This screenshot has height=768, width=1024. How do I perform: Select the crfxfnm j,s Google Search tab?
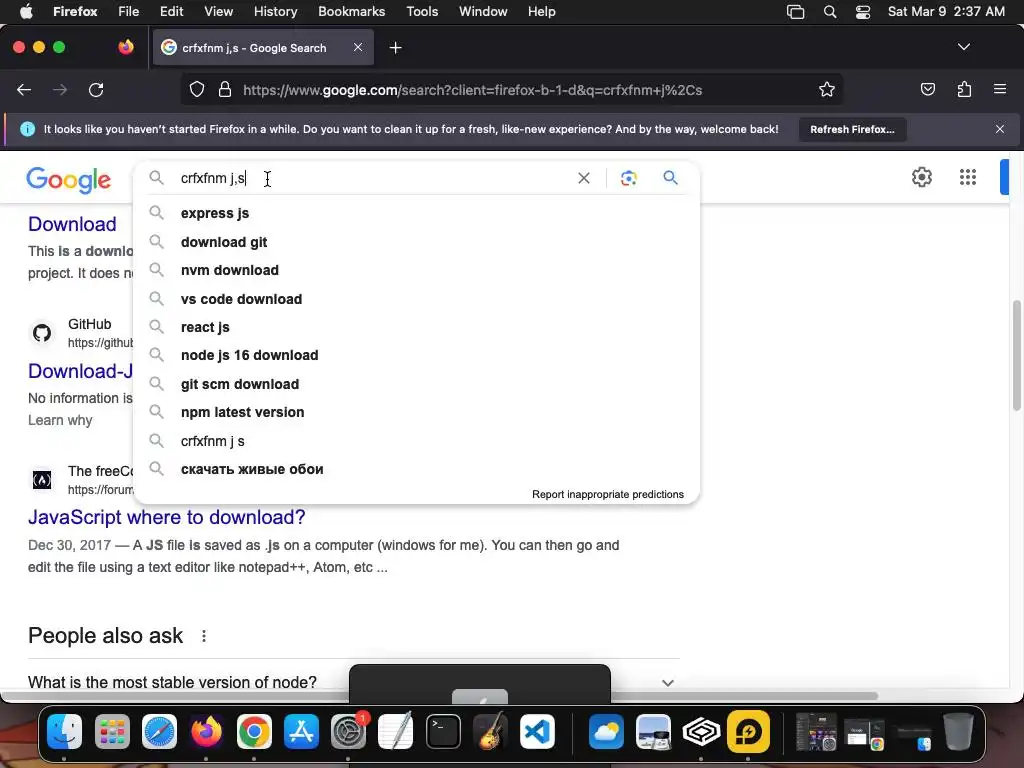coord(263,48)
